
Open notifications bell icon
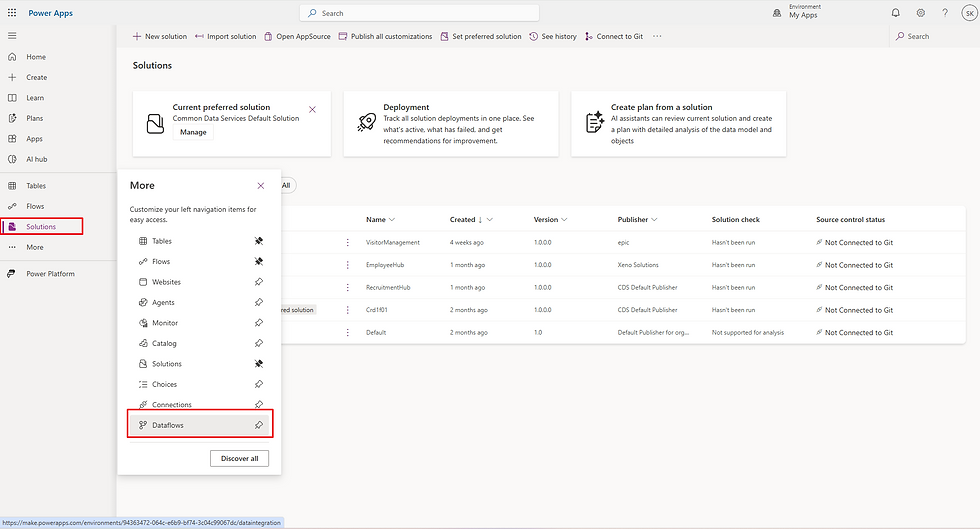pyautogui.click(x=896, y=13)
